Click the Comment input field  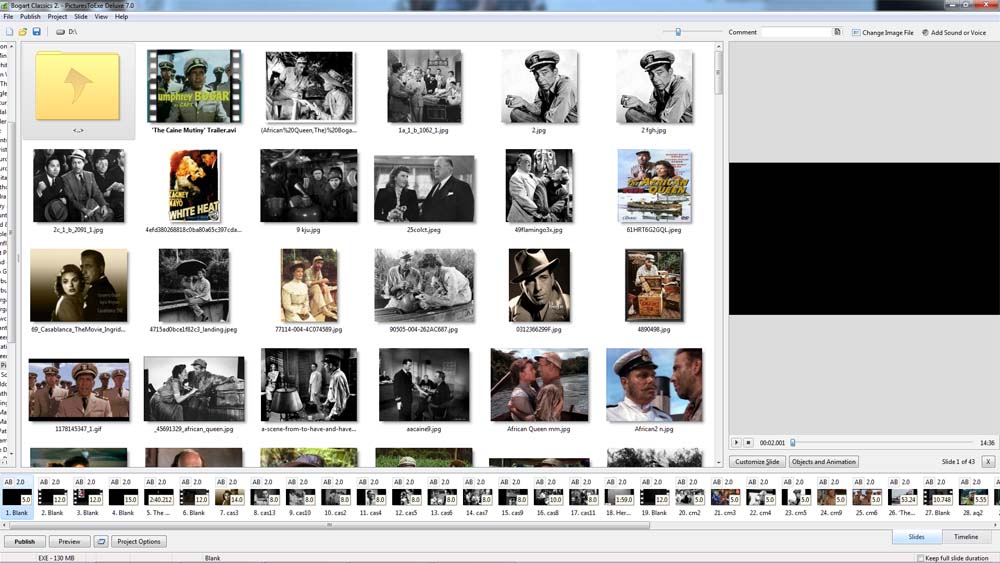[797, 32]
